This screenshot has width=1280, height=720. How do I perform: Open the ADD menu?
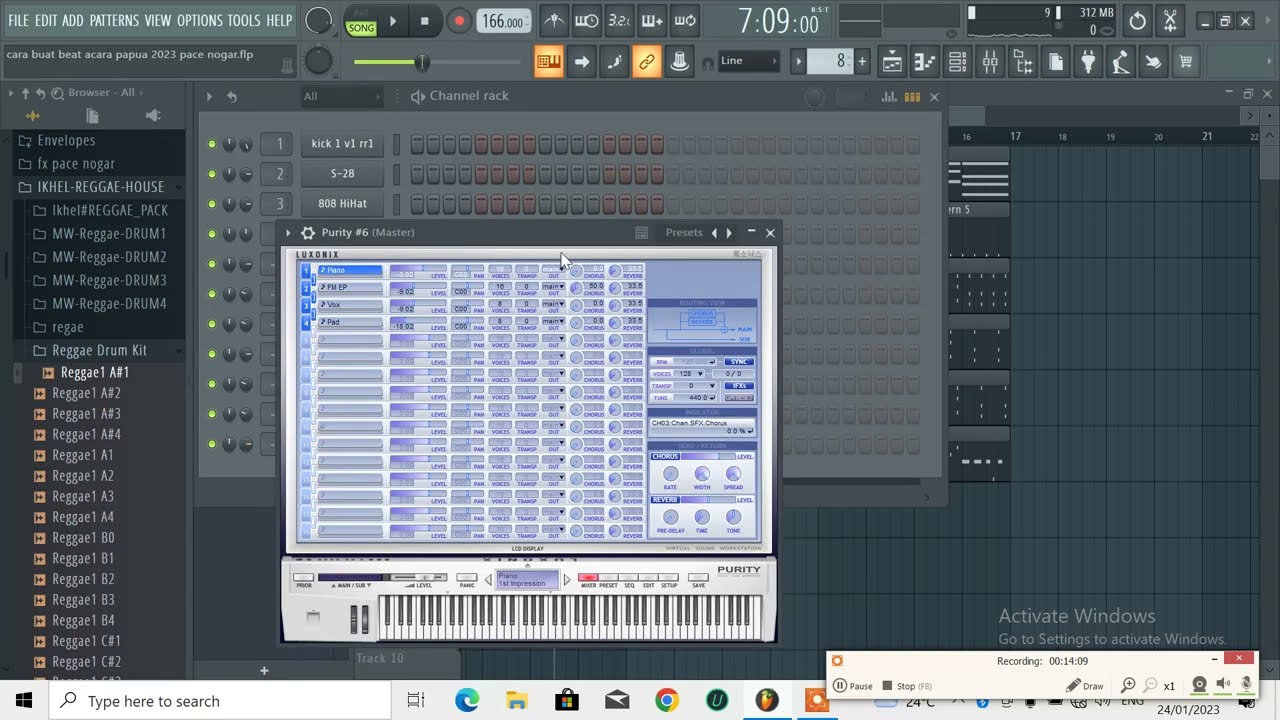click(x=73, y=20)
